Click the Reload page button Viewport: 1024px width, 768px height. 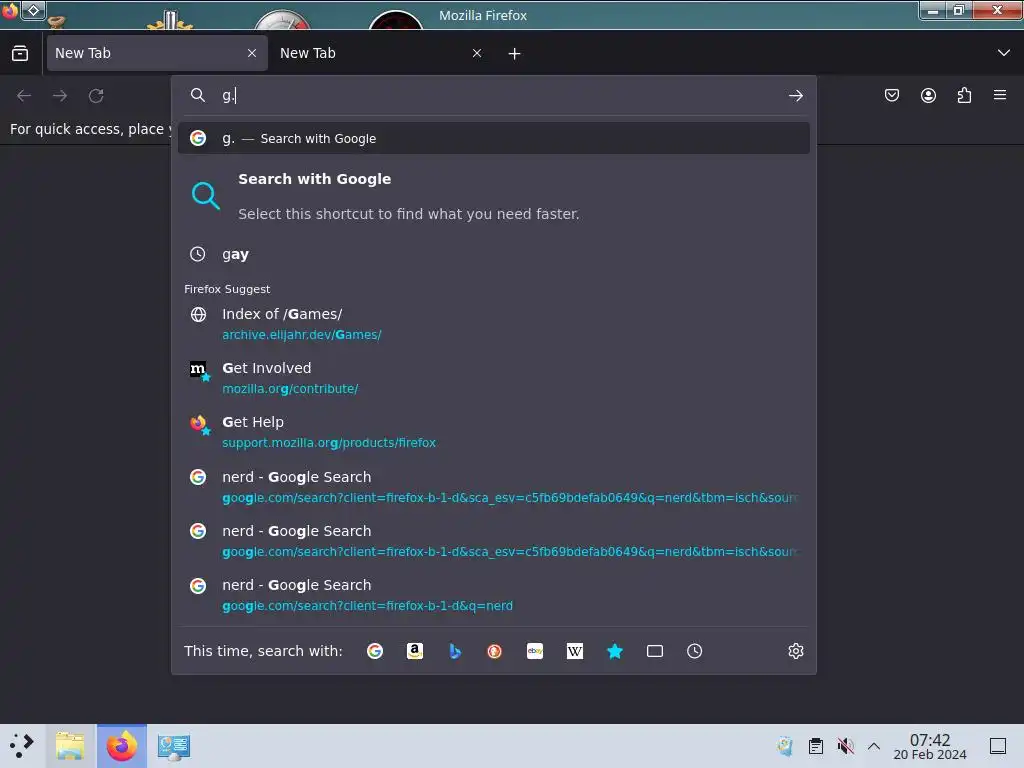click(x=96, y=96)
